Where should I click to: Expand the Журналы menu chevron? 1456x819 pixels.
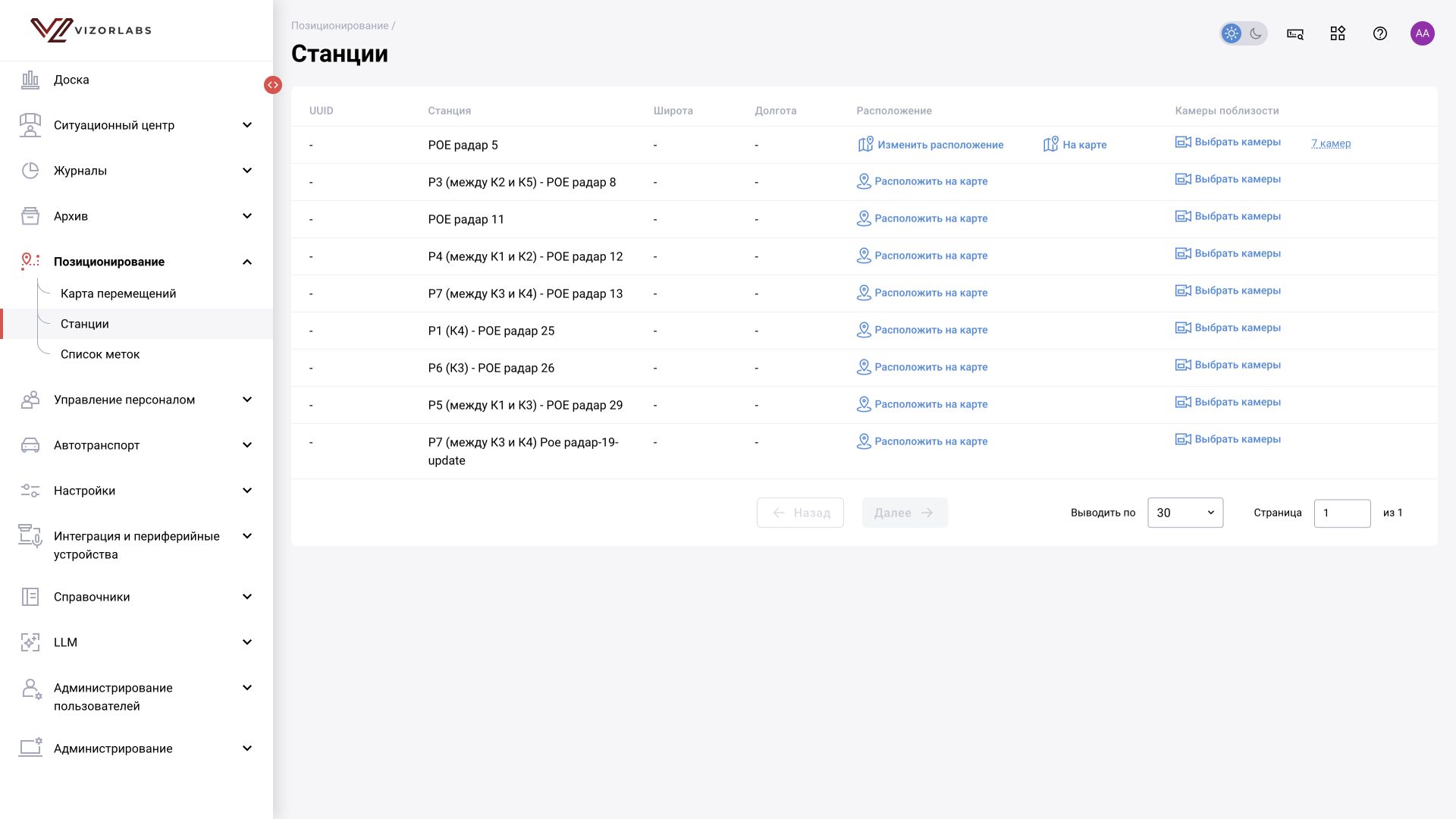click(x=247, y=171)
